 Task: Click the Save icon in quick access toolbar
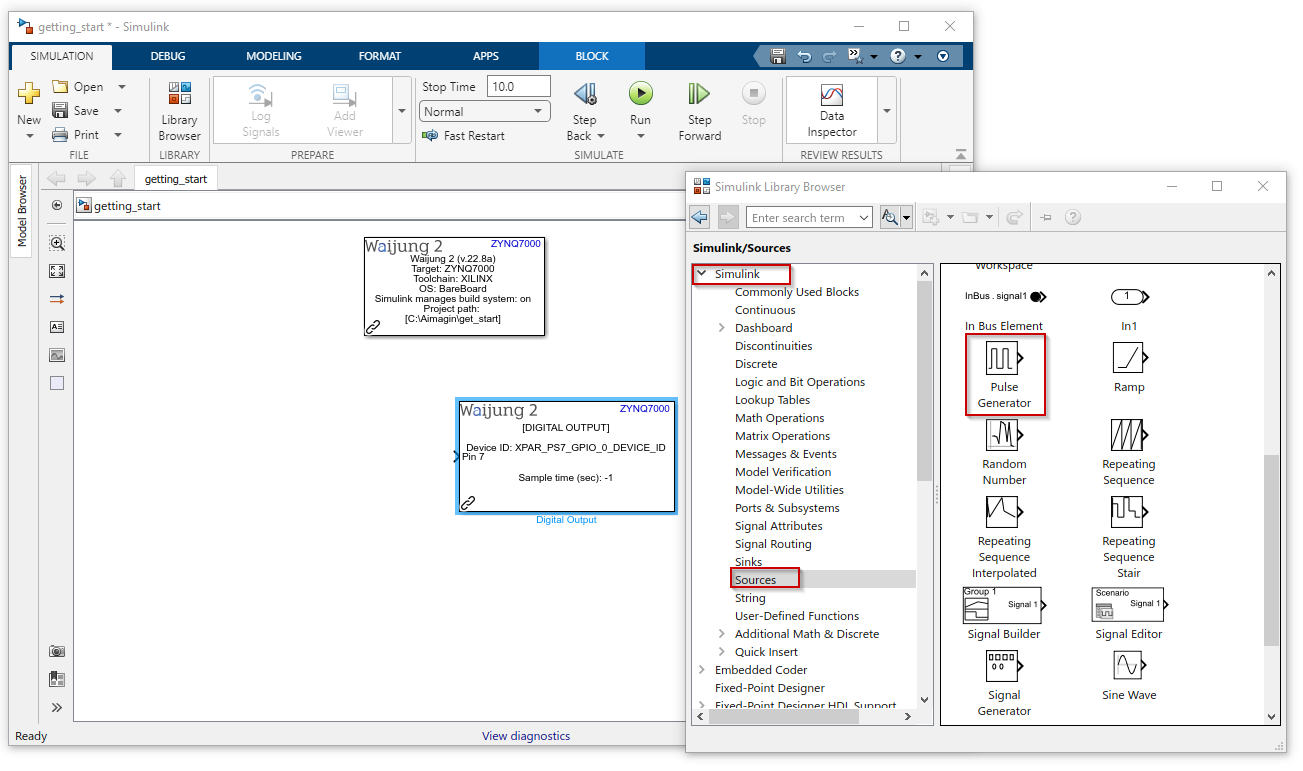(778, 56)
